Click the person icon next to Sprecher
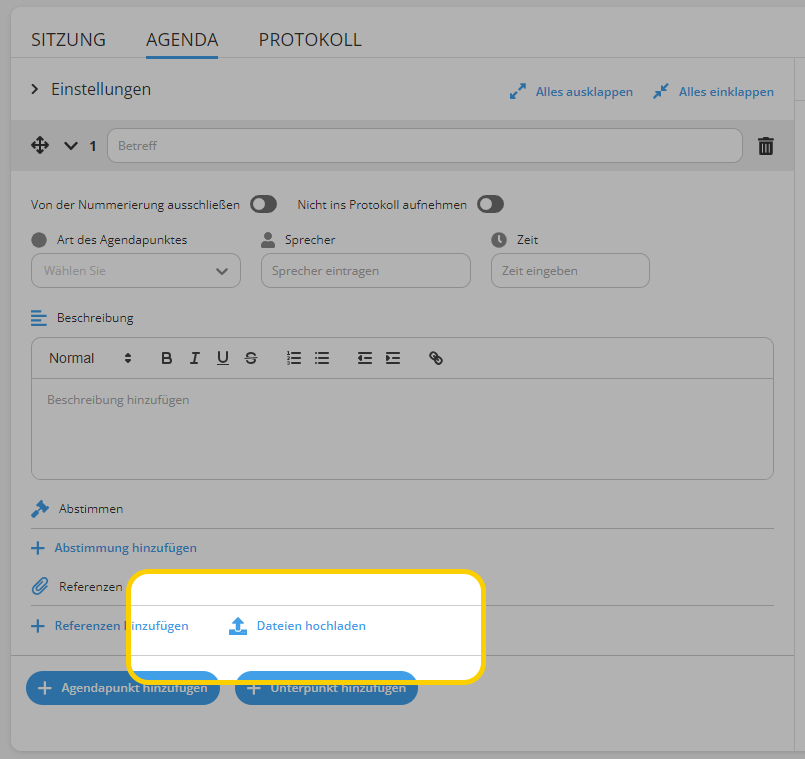 coord(268,240)
